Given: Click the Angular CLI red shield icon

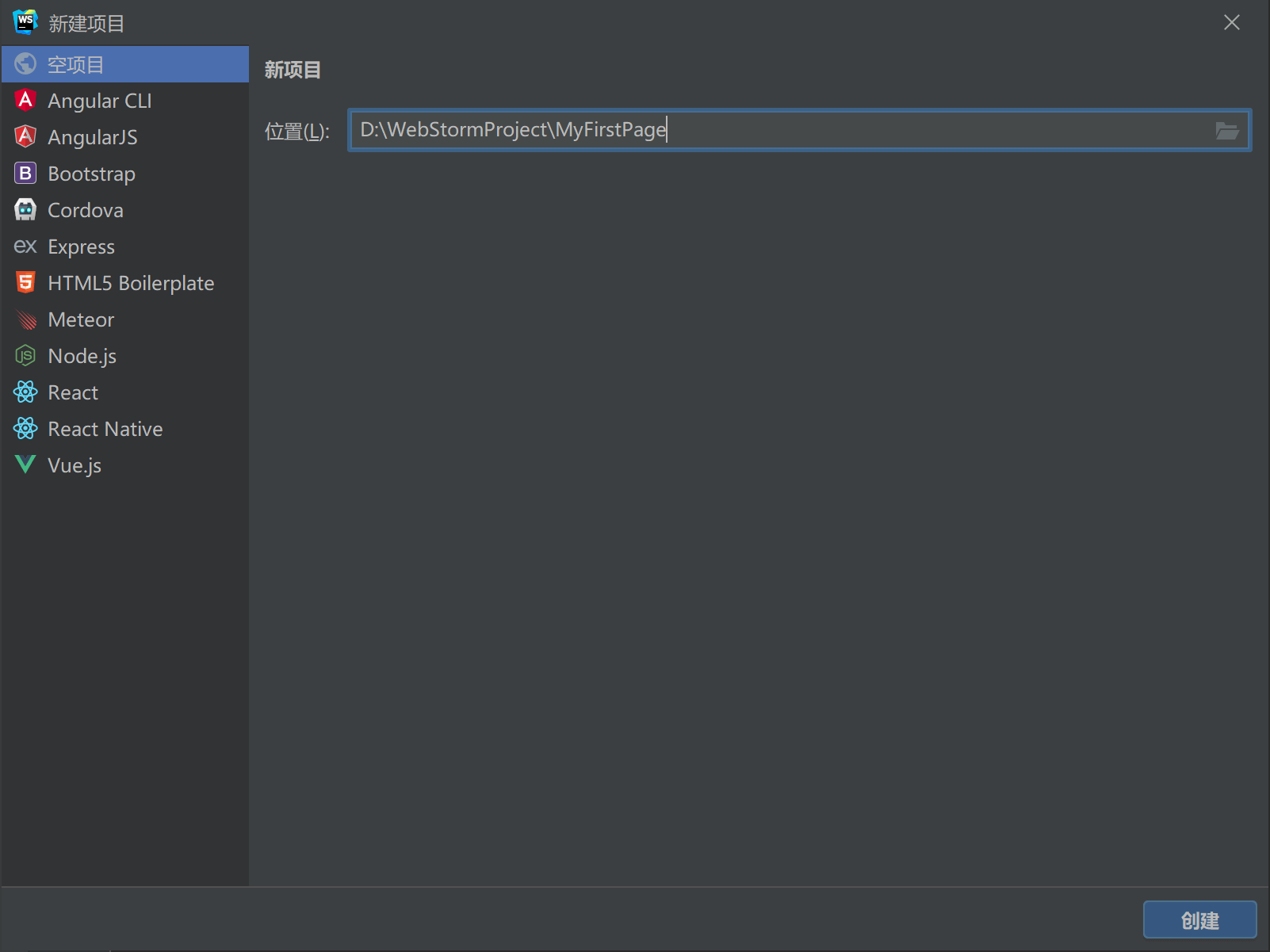Looking at the screenshot, I should [25, 100].
